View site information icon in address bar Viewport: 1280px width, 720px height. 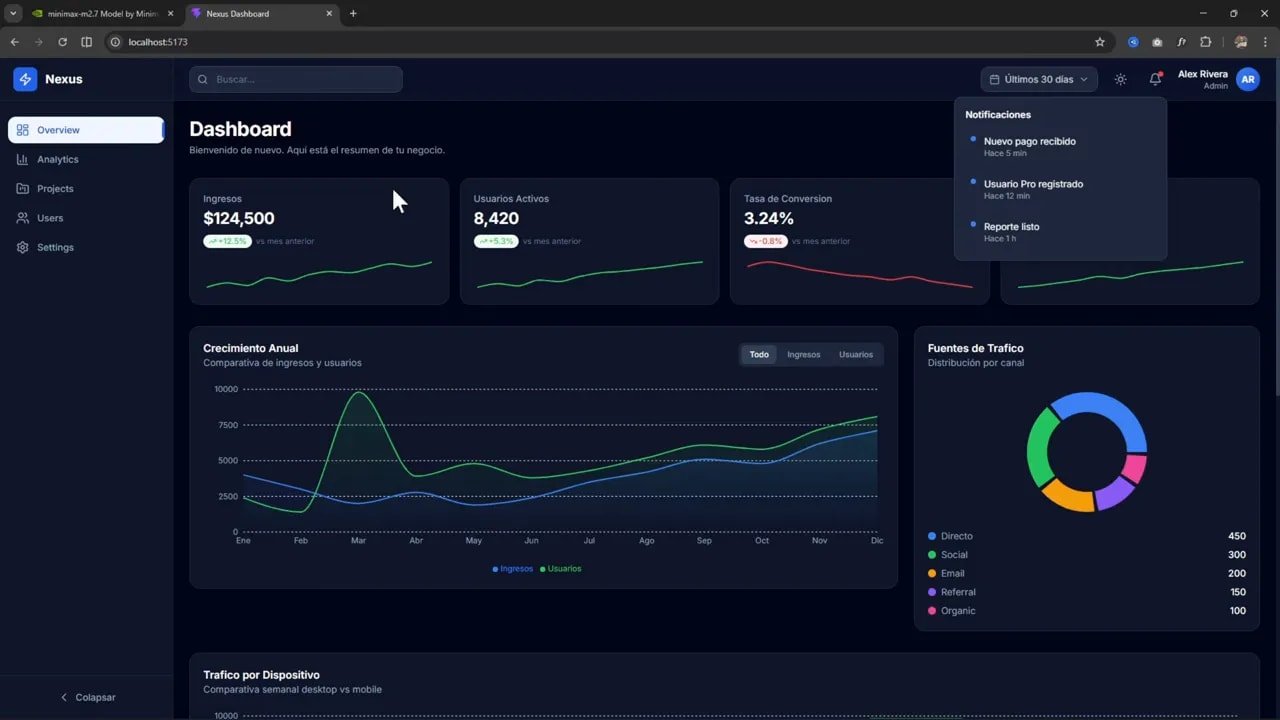[115, 42]
